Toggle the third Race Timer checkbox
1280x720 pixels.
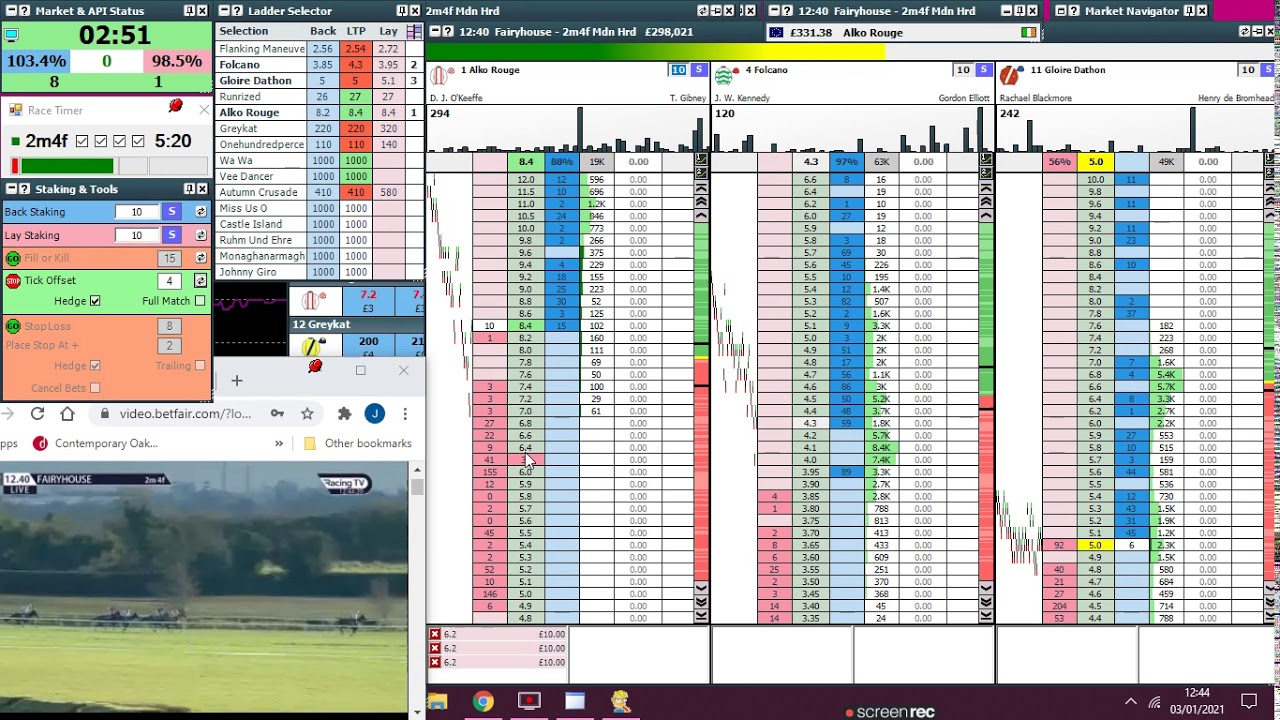[x=119, y=141]
